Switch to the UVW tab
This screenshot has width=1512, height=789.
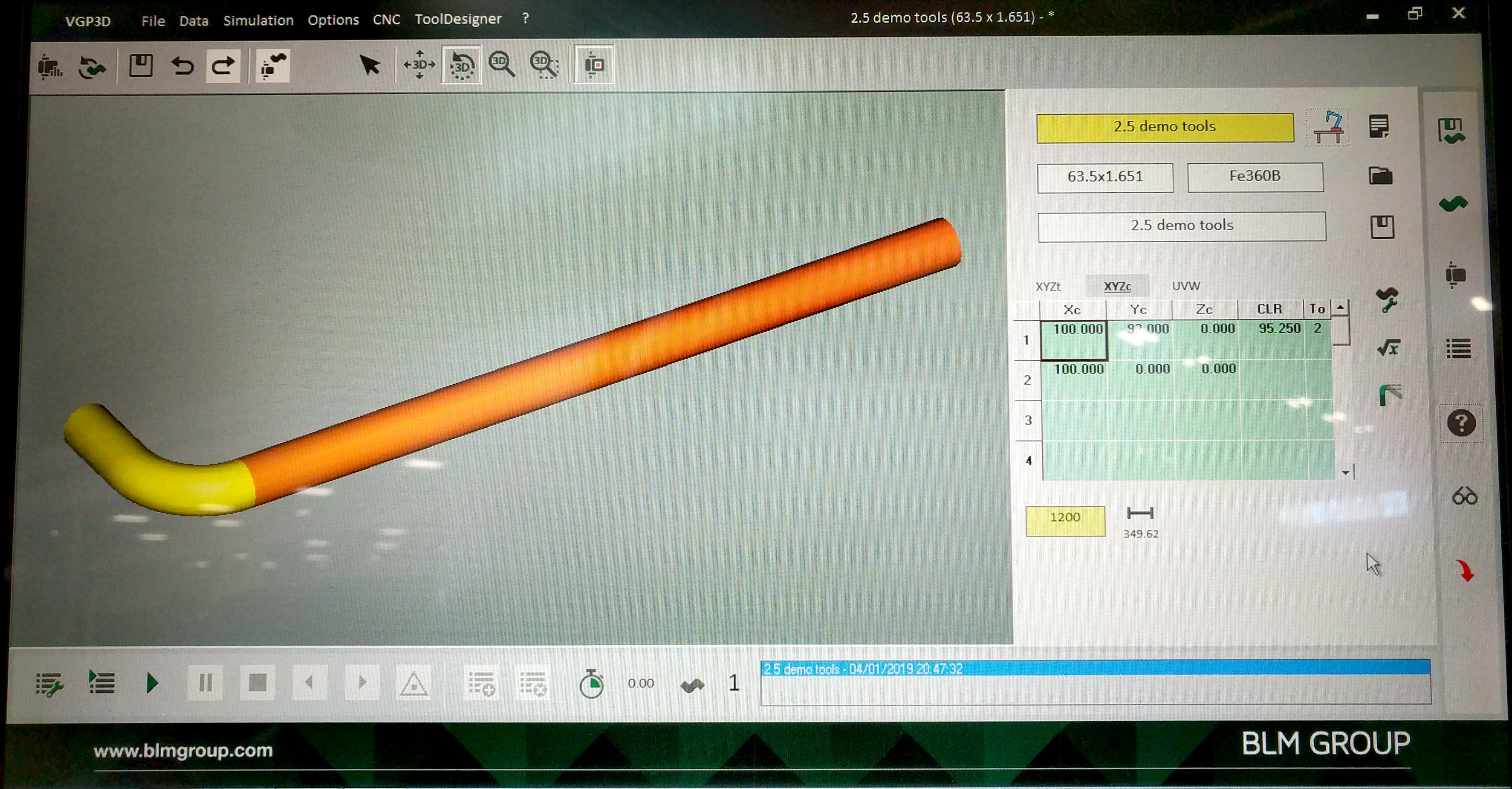[x=1185, y=286]
